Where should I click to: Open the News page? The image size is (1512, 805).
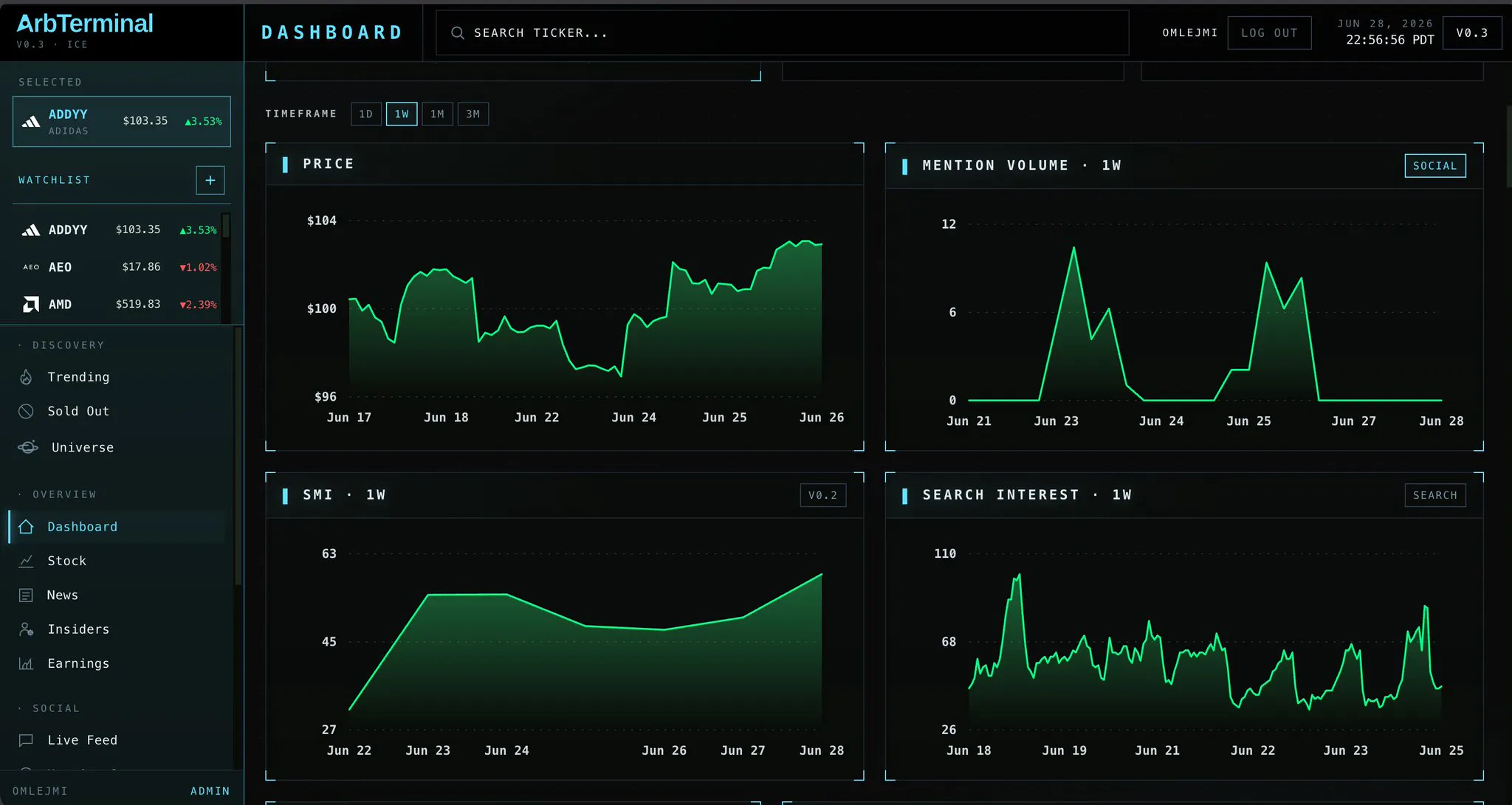click(62, 595)
